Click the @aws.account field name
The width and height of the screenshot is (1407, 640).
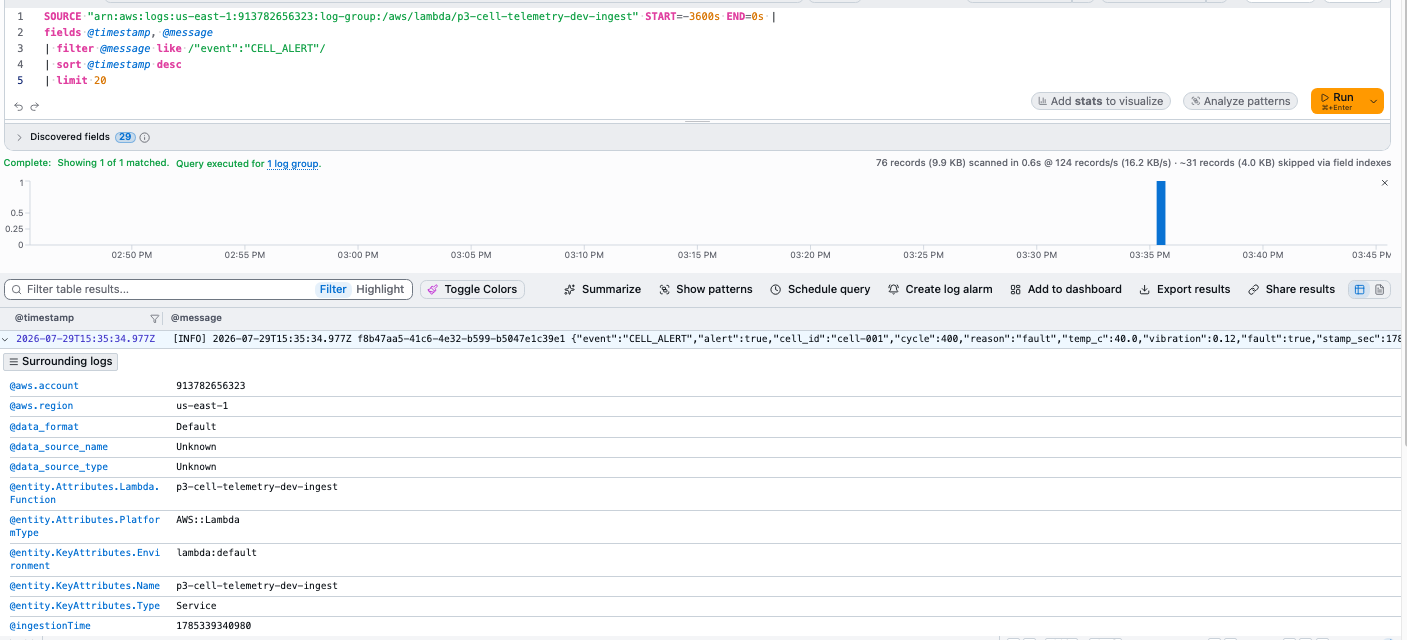click(x=44, y=386)
